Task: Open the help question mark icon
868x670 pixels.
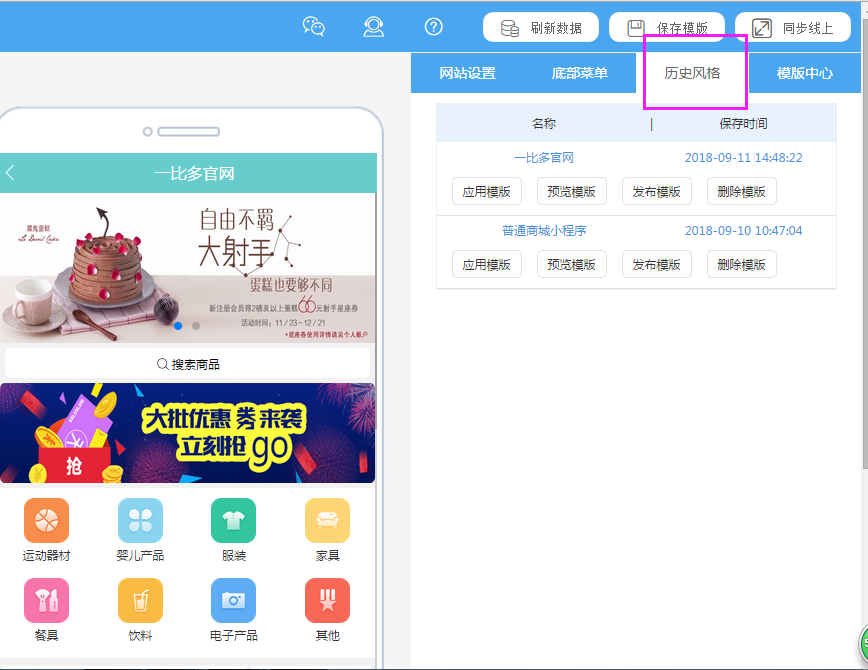Action: [x=433, y=27]
